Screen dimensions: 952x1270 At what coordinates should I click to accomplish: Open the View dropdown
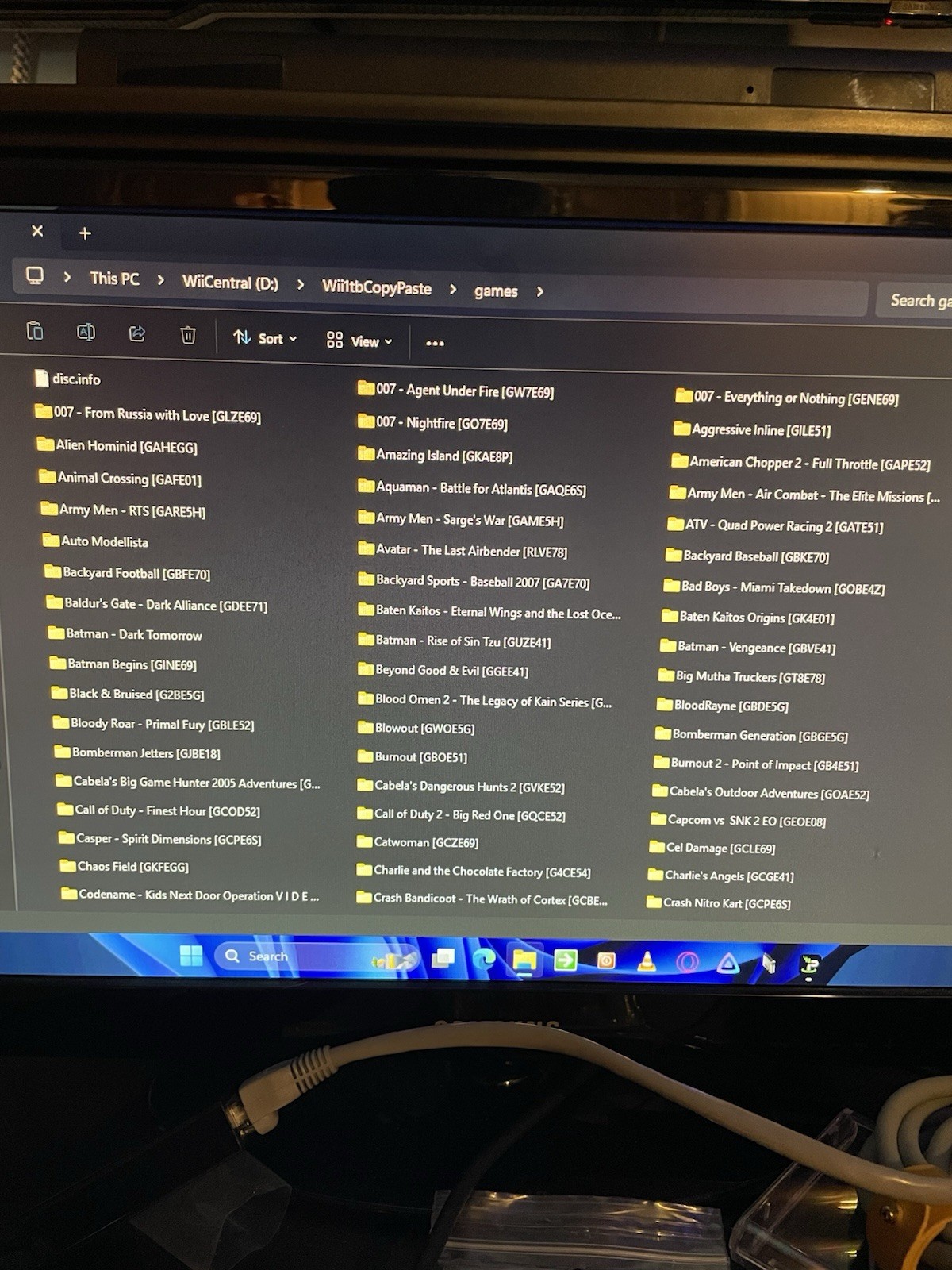pos(359,341)
